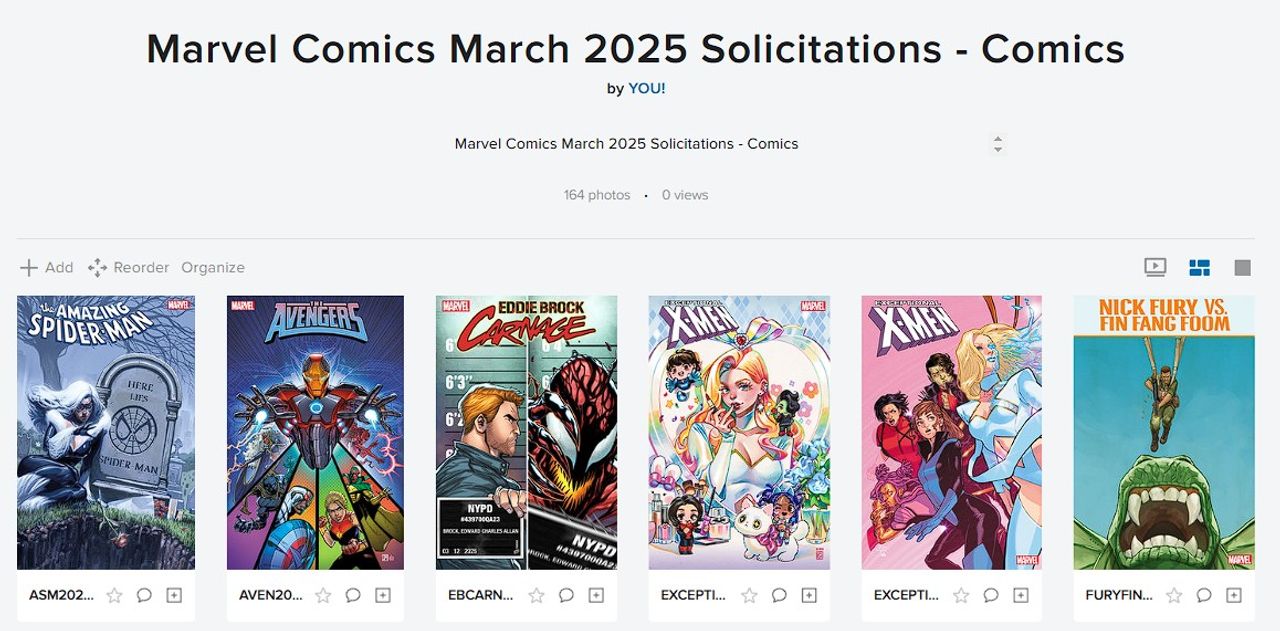Add EBCARN photo to an album
Screen dimensions: 1280x631
click(596, 595)
